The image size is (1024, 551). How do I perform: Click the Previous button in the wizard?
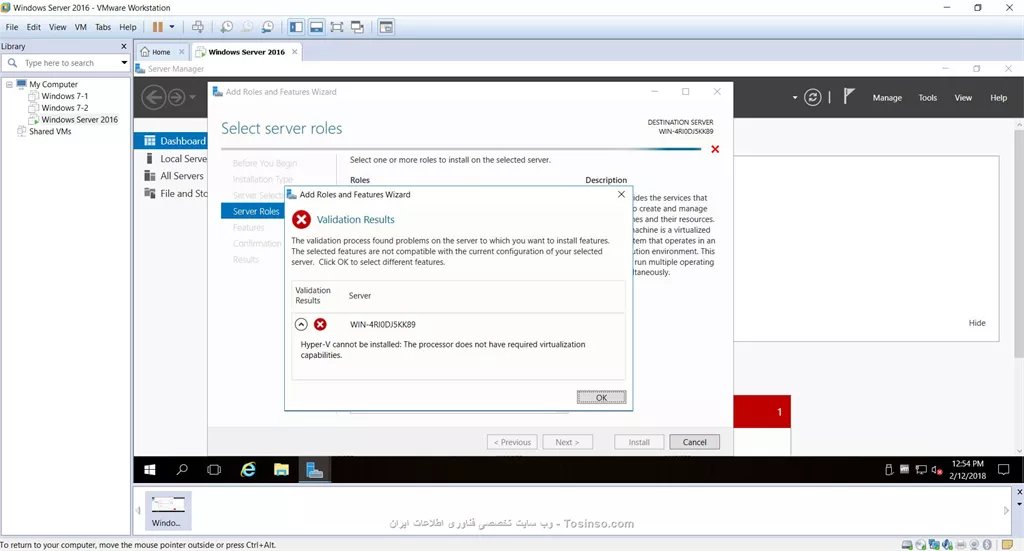point(512,442)
